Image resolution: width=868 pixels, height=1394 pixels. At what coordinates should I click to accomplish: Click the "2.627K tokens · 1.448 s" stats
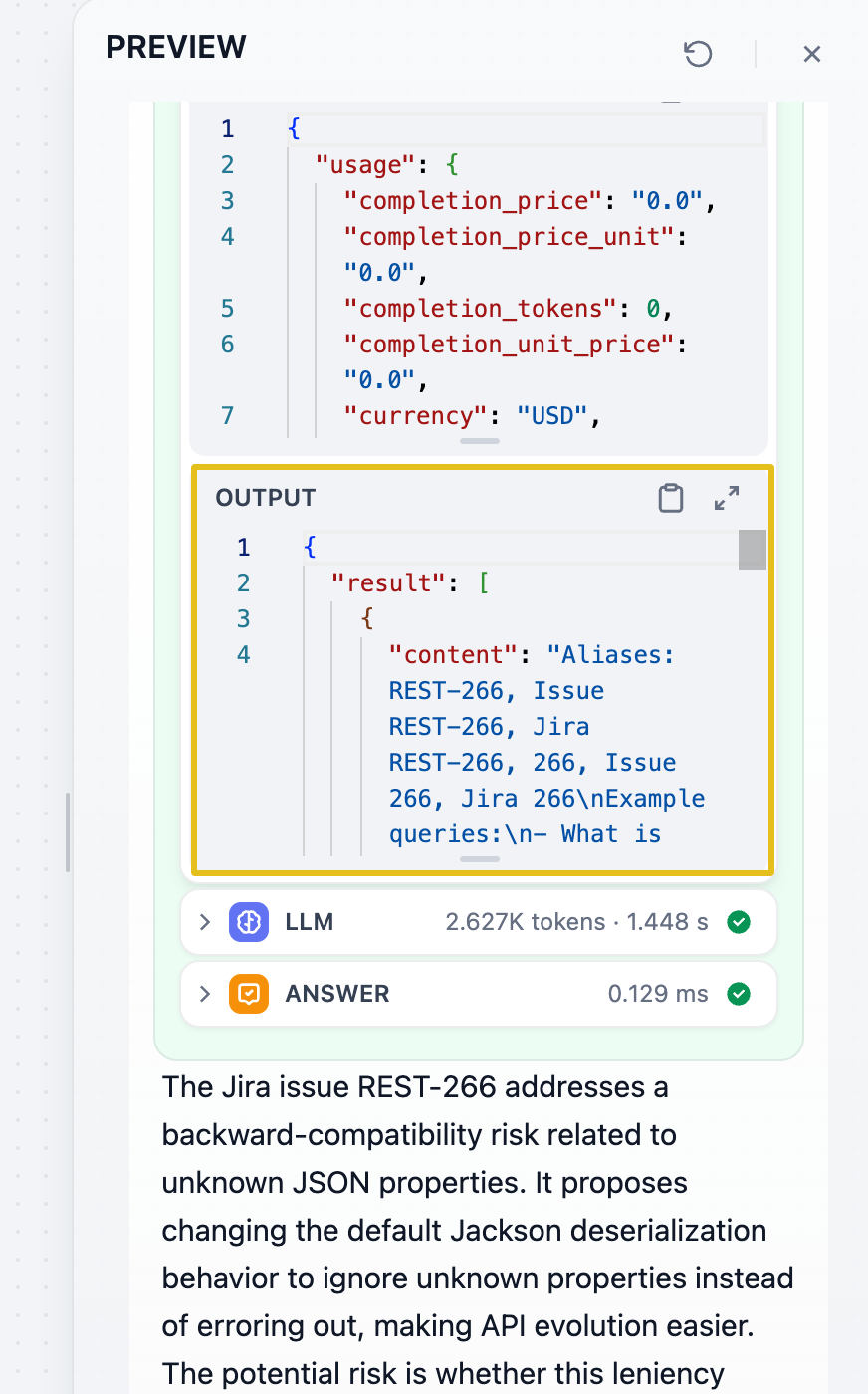point(577,922)
